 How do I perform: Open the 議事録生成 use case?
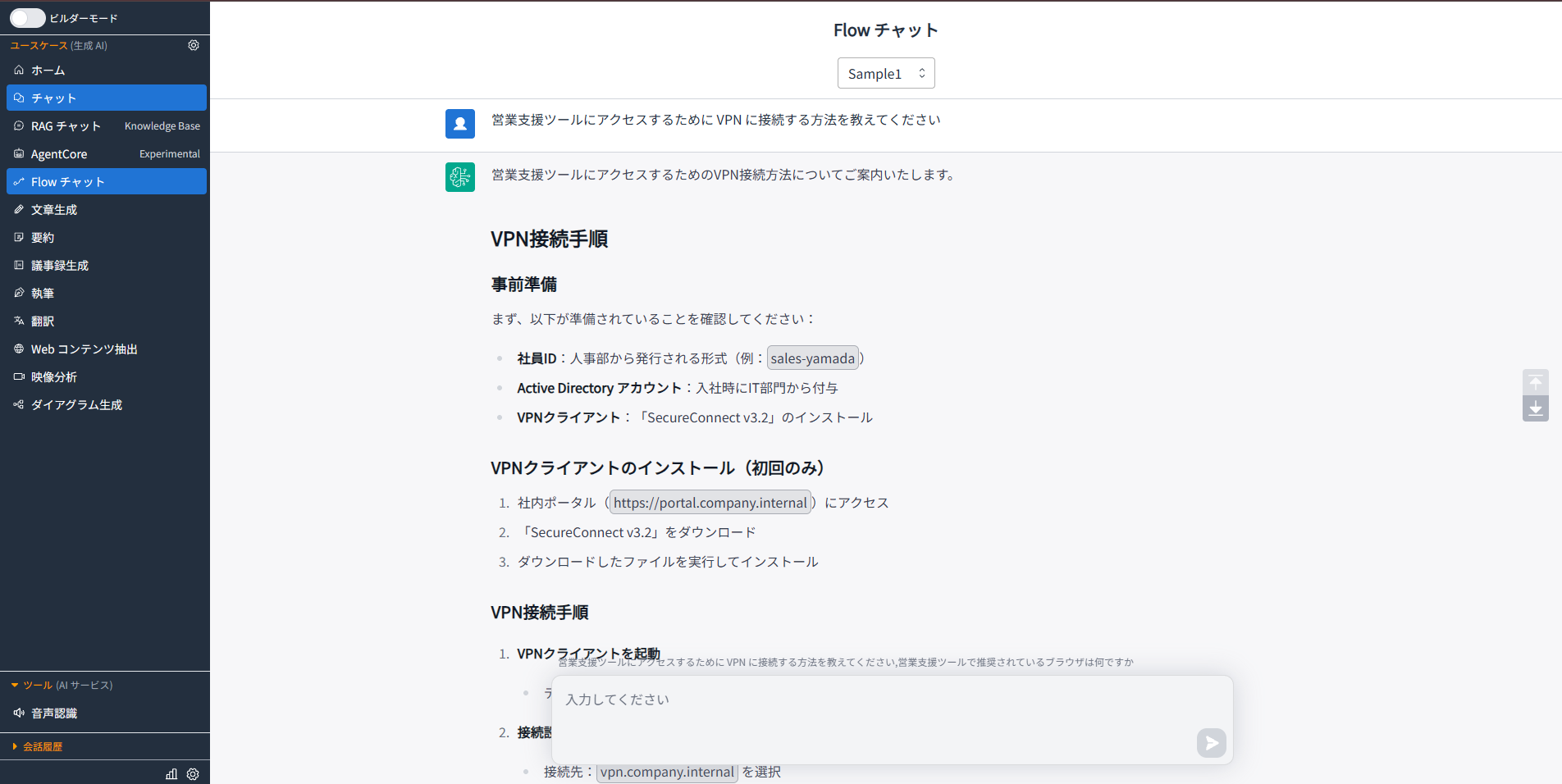tap(58, 265)
